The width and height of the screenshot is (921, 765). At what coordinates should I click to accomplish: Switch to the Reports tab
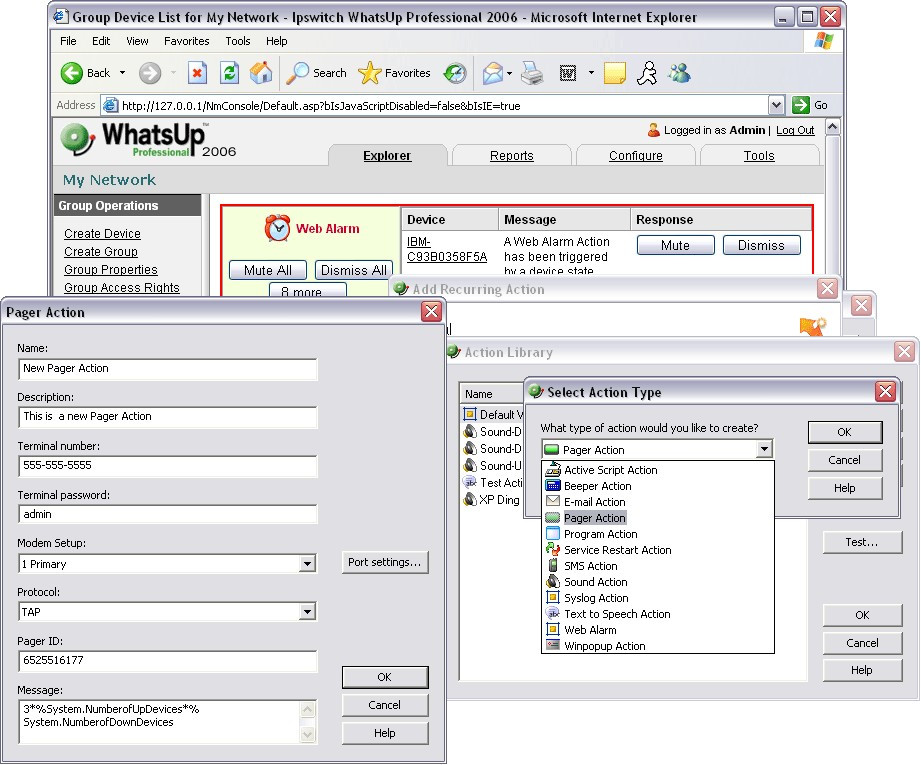[512, 156]
